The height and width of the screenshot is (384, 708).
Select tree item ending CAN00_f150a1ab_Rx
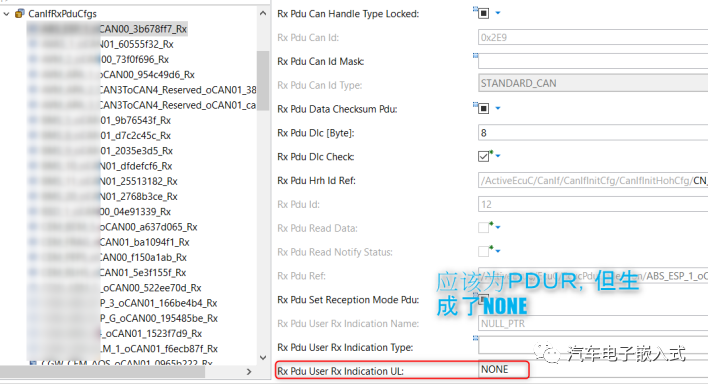[x=107, y=258]
